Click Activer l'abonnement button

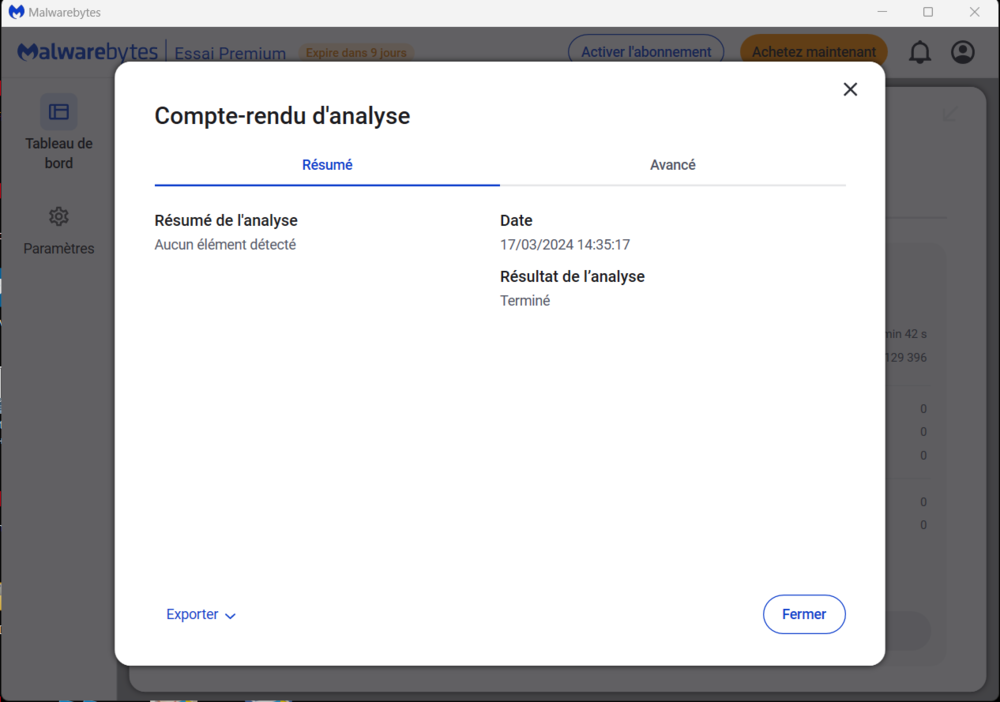[x=646, y=52]
